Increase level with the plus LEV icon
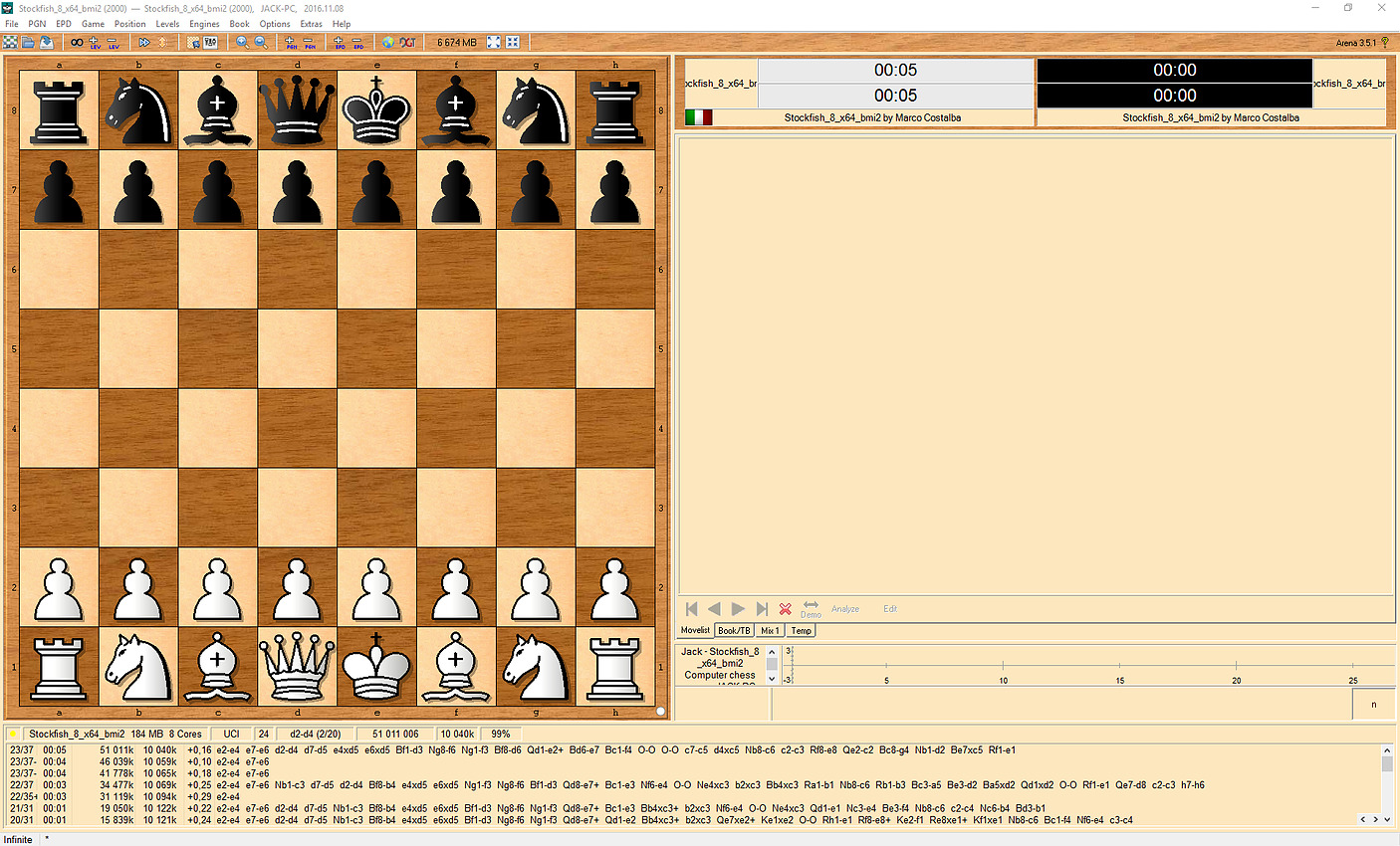The image size is (1400, 846). point(95,42)
